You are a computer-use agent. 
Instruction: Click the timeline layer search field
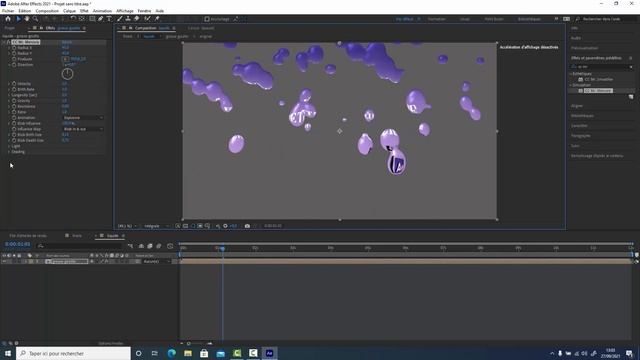coord(80,246)
